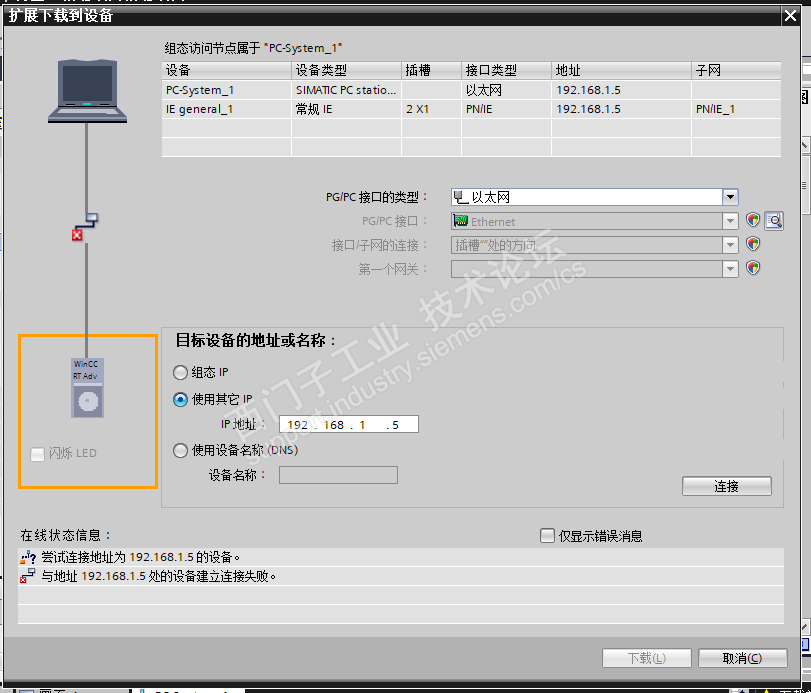811x693 pixels.
Task: Click the error icon for connection failed message
Action: tap(27, 576)
